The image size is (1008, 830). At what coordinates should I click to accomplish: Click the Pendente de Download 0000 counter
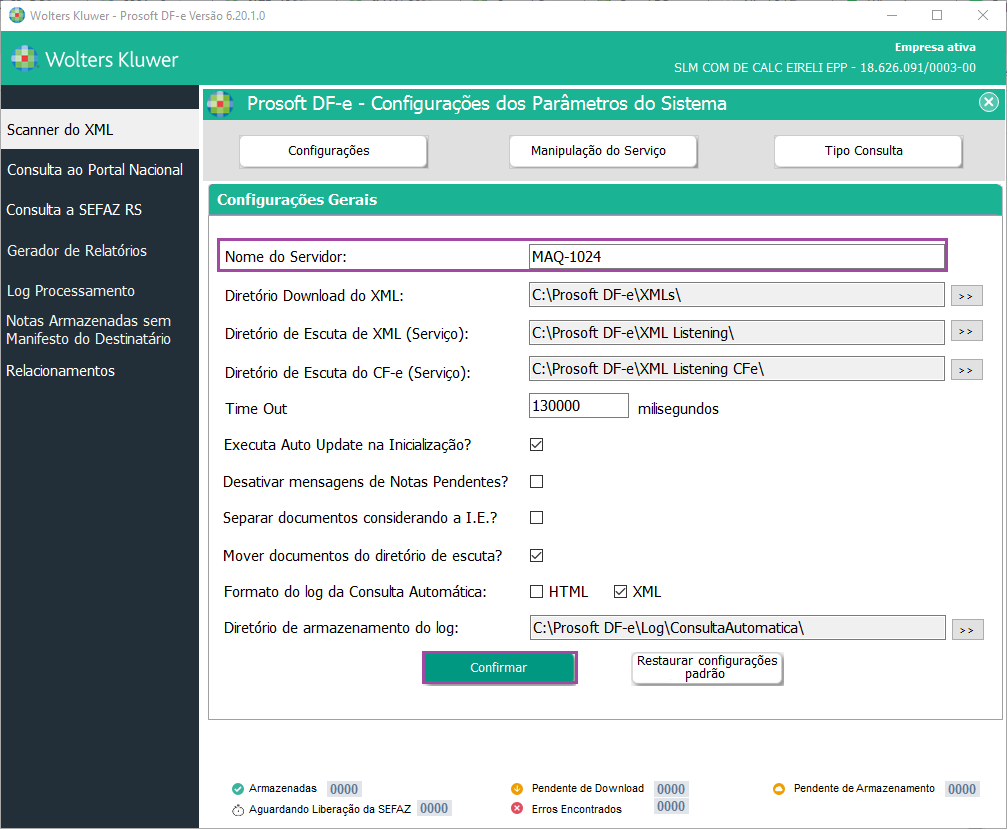click(x=671, y=789)
